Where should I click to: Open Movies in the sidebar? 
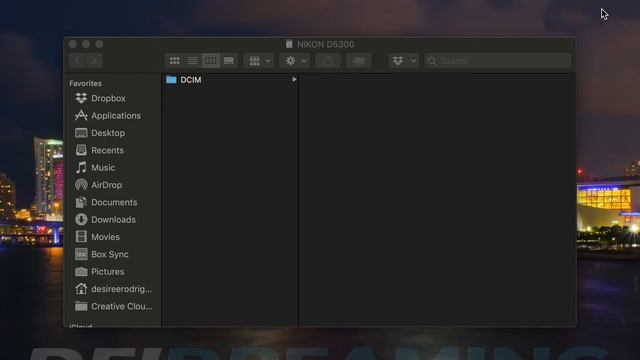tap(98, 237)
